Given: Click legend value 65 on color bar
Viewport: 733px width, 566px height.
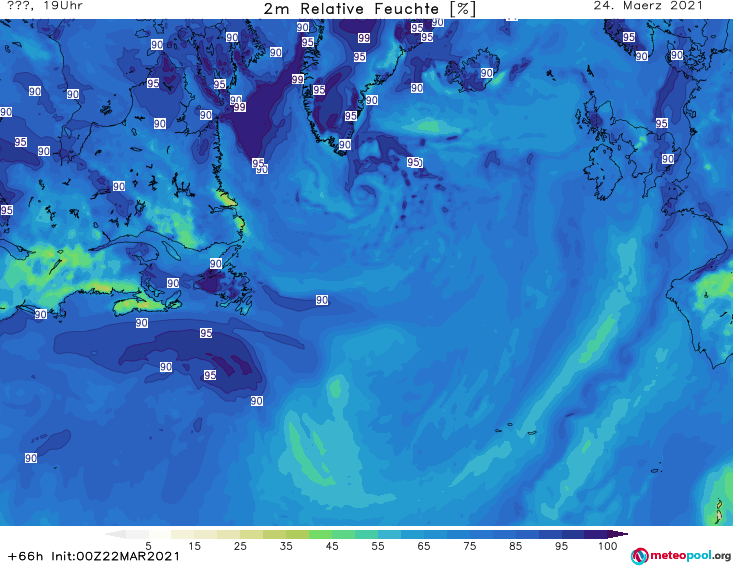Looking at the screenshot, I should pyautogui.click(x=424, y=546).
